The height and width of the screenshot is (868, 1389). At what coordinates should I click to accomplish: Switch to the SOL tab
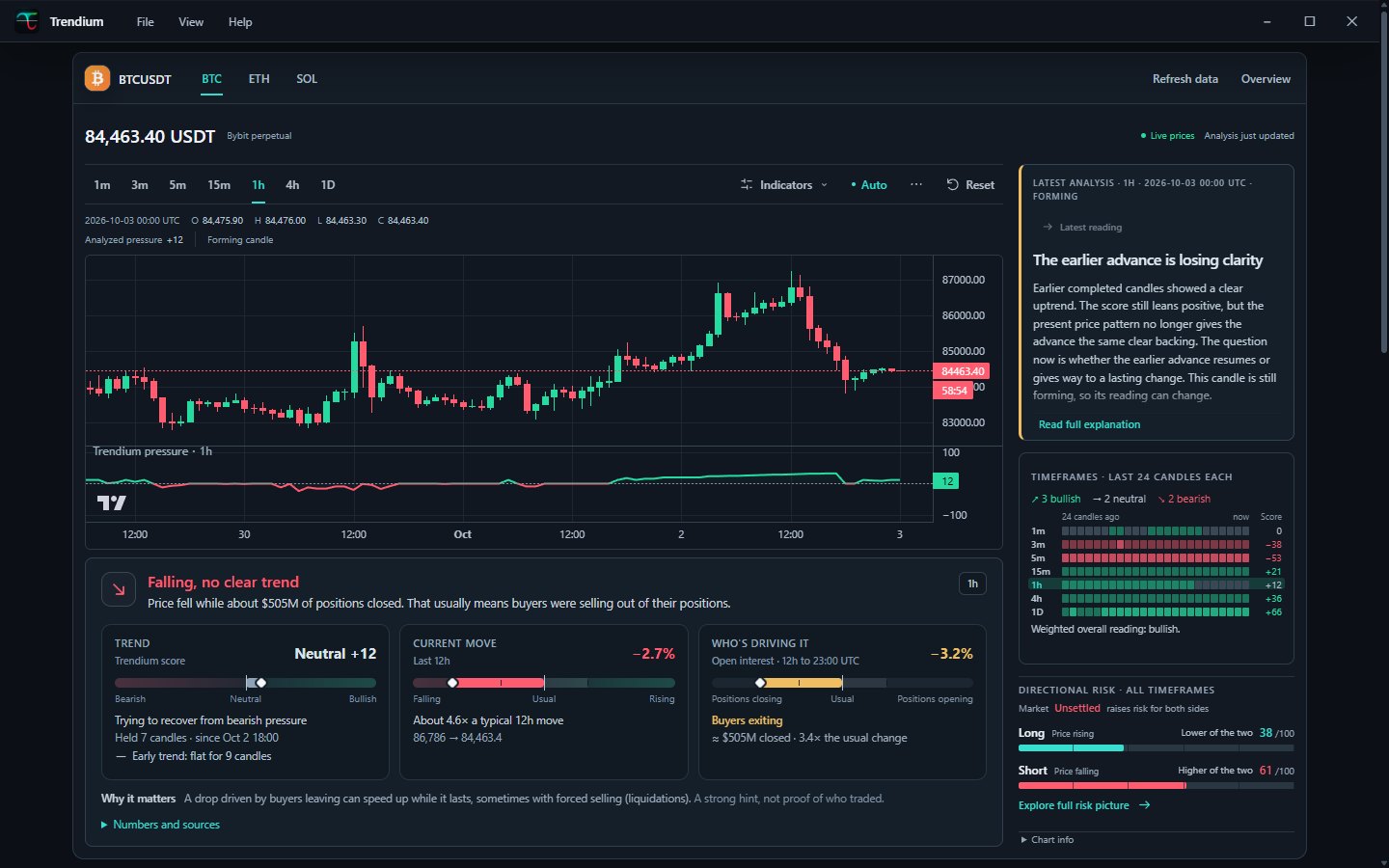point(307,79)
